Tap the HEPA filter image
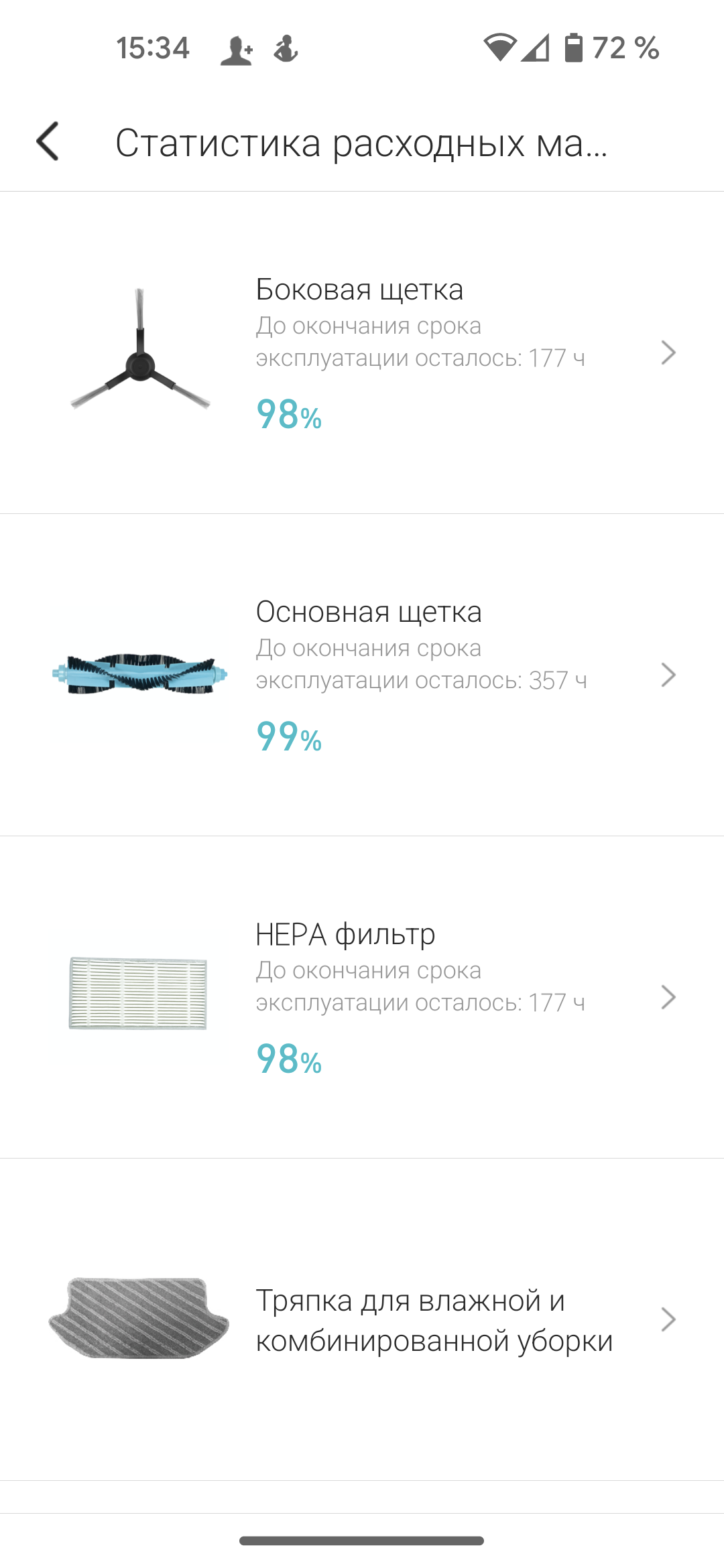The height and width of the screenshot is (1568, 724). click(138, 993)
